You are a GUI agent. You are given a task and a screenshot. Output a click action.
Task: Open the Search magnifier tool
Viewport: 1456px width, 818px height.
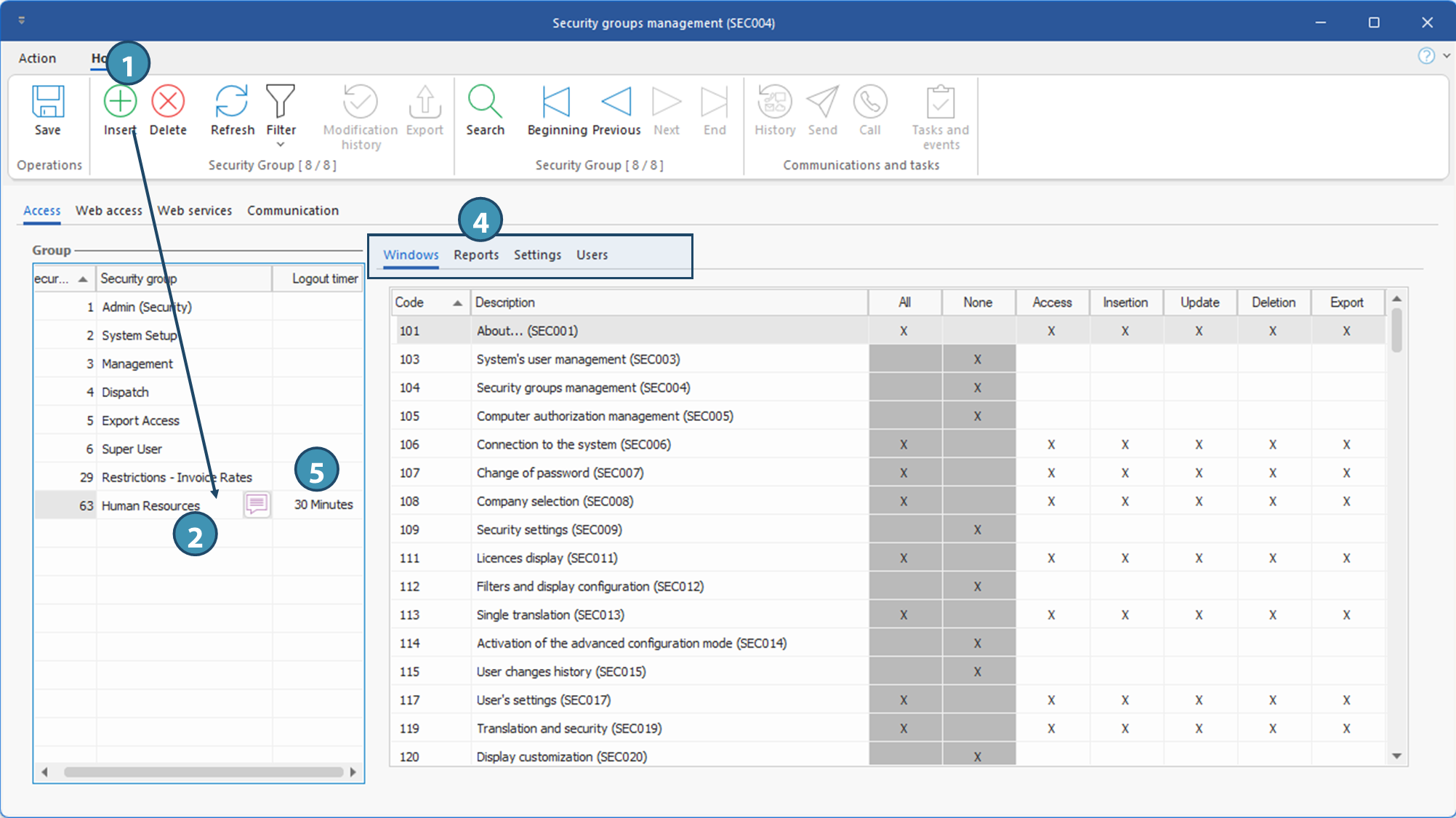(485, 102)
